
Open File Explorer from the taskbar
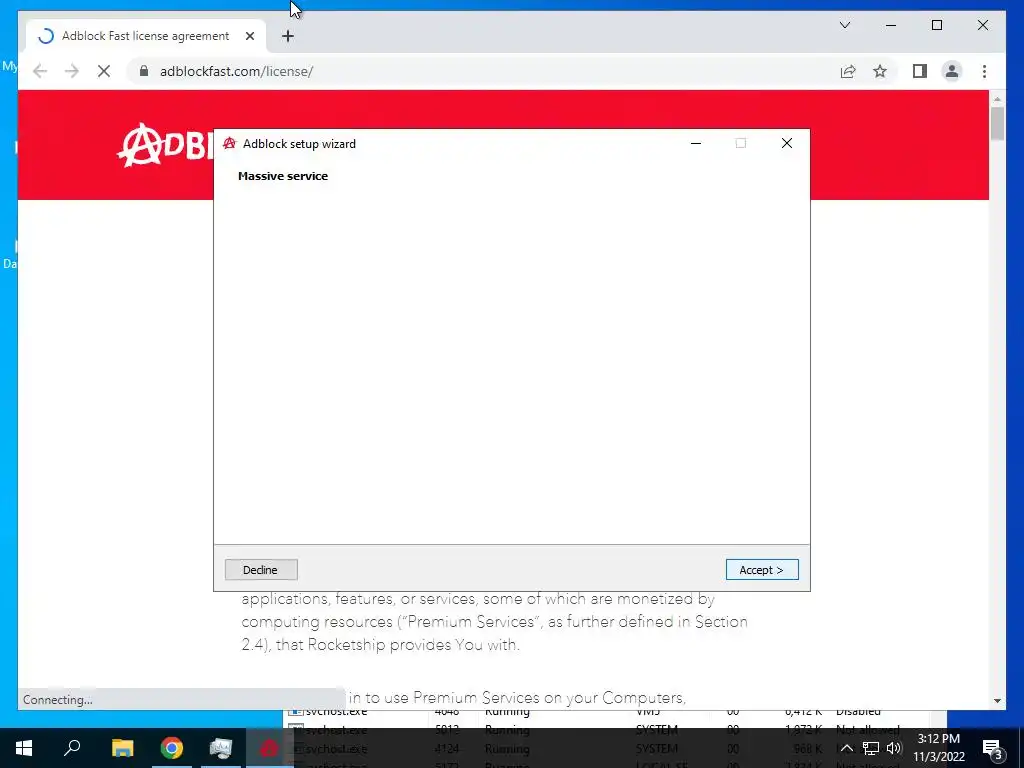(x=122, y=748)
